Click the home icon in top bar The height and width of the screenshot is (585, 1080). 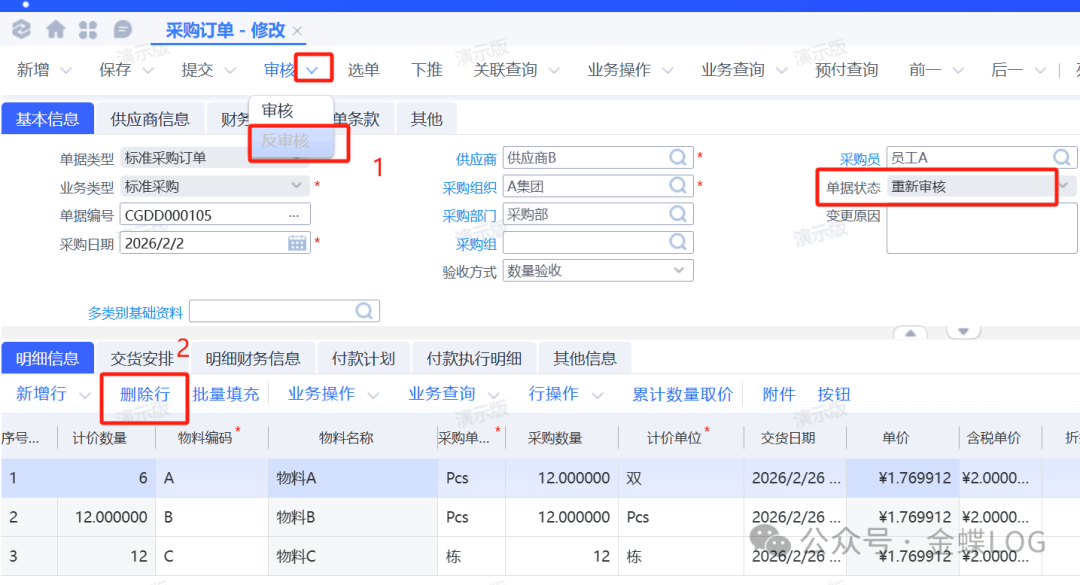tap(56, 30)
